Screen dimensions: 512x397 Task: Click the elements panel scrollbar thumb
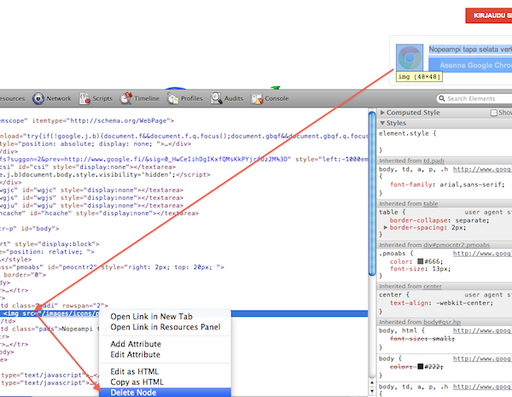(x=372, y=193)
